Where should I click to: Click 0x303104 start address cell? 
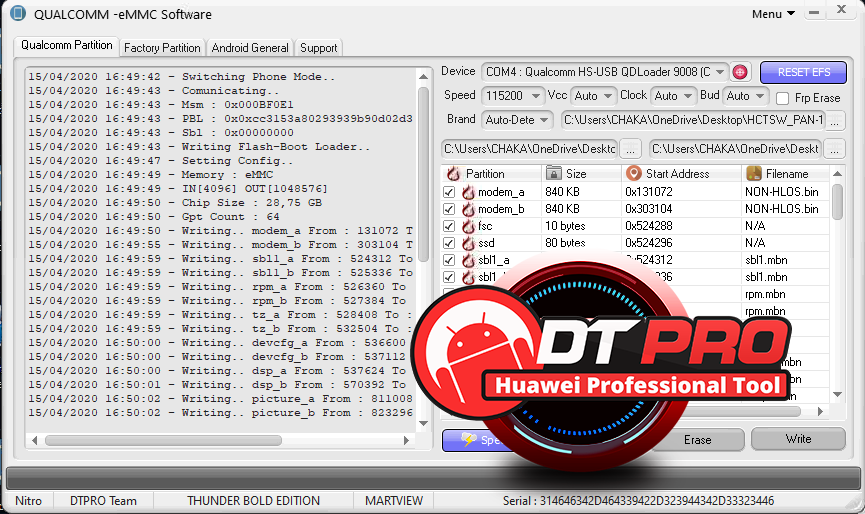click(x=649, y=209)
